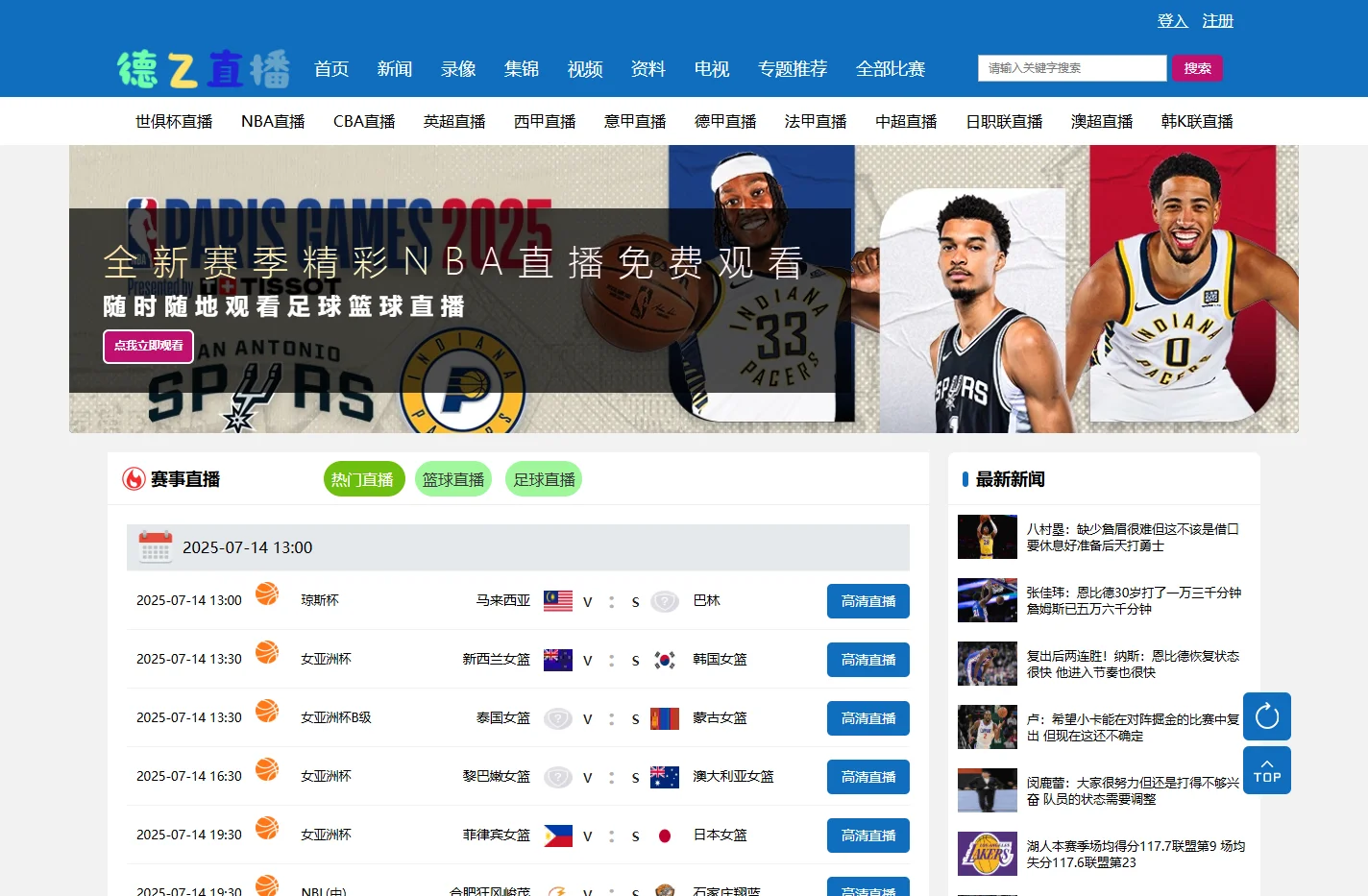Open the 资料 navigation item
Screen dimensions: 1368x896
click(x=648, y=69)
